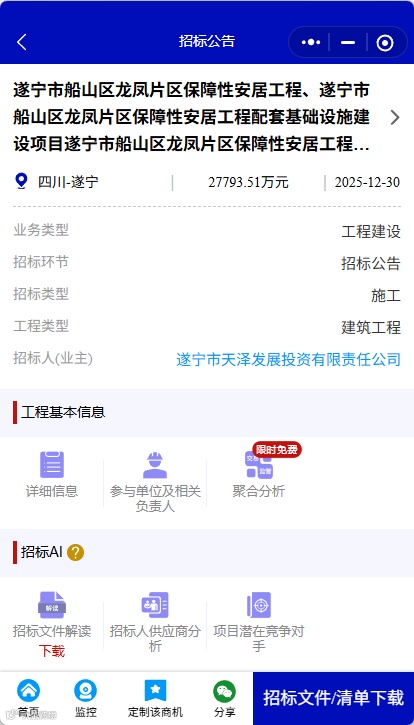
Task: Open 详细信息 clipboard icon
Action: (52, 465)
